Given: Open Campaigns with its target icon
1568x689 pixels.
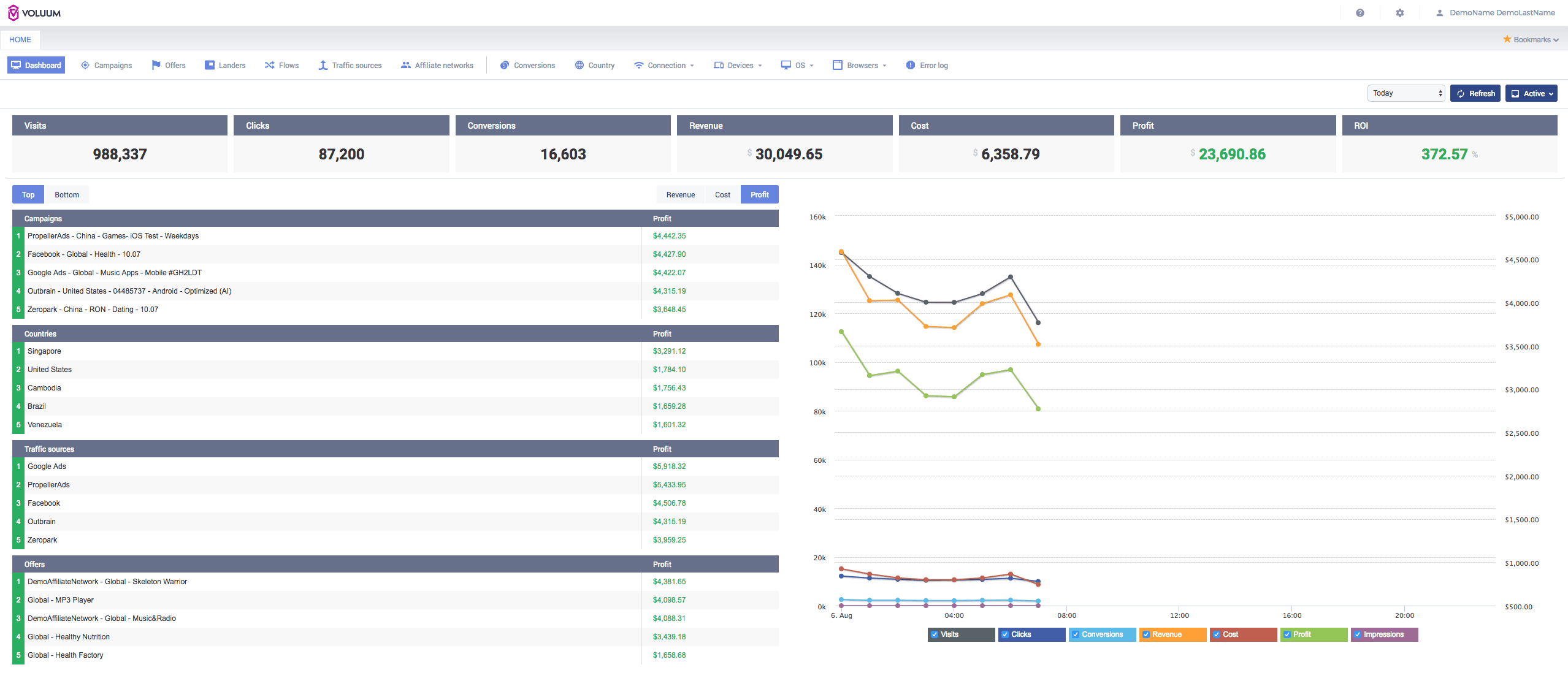Looking at the screenshot, I should [85, 65].
